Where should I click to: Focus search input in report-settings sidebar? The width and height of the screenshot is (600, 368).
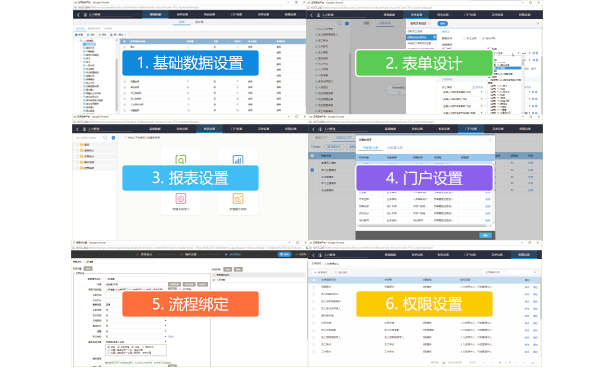click(88, 138)
